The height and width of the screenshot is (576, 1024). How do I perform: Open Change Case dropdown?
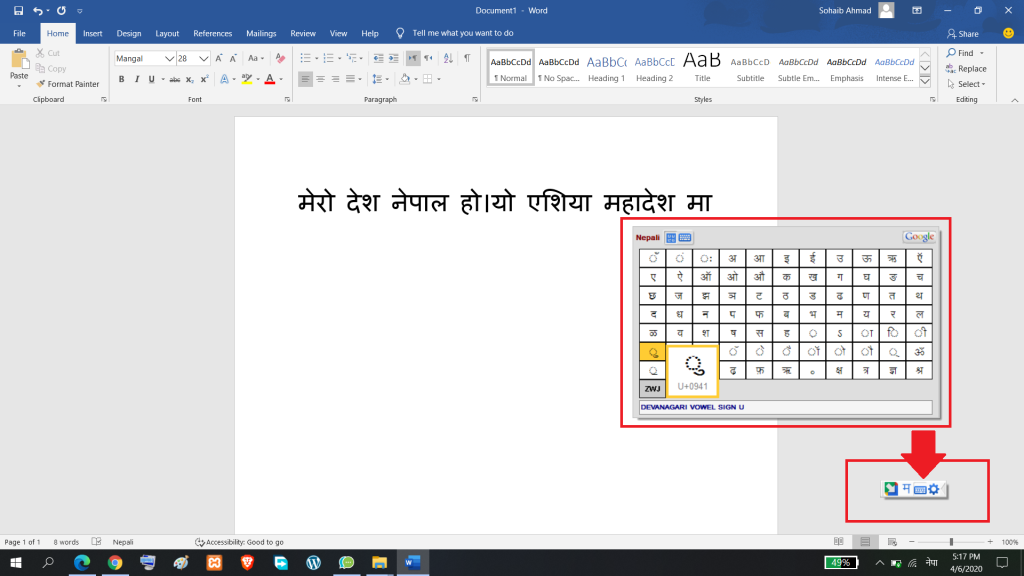point(255,58)
